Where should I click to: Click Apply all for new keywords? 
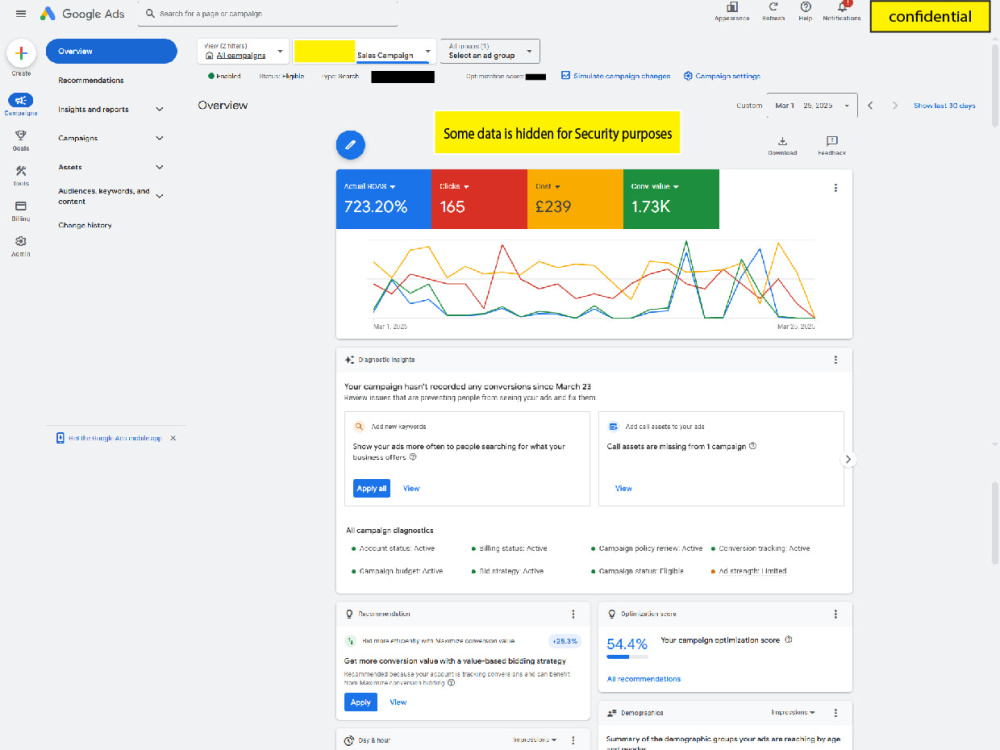tap(371, 489)
